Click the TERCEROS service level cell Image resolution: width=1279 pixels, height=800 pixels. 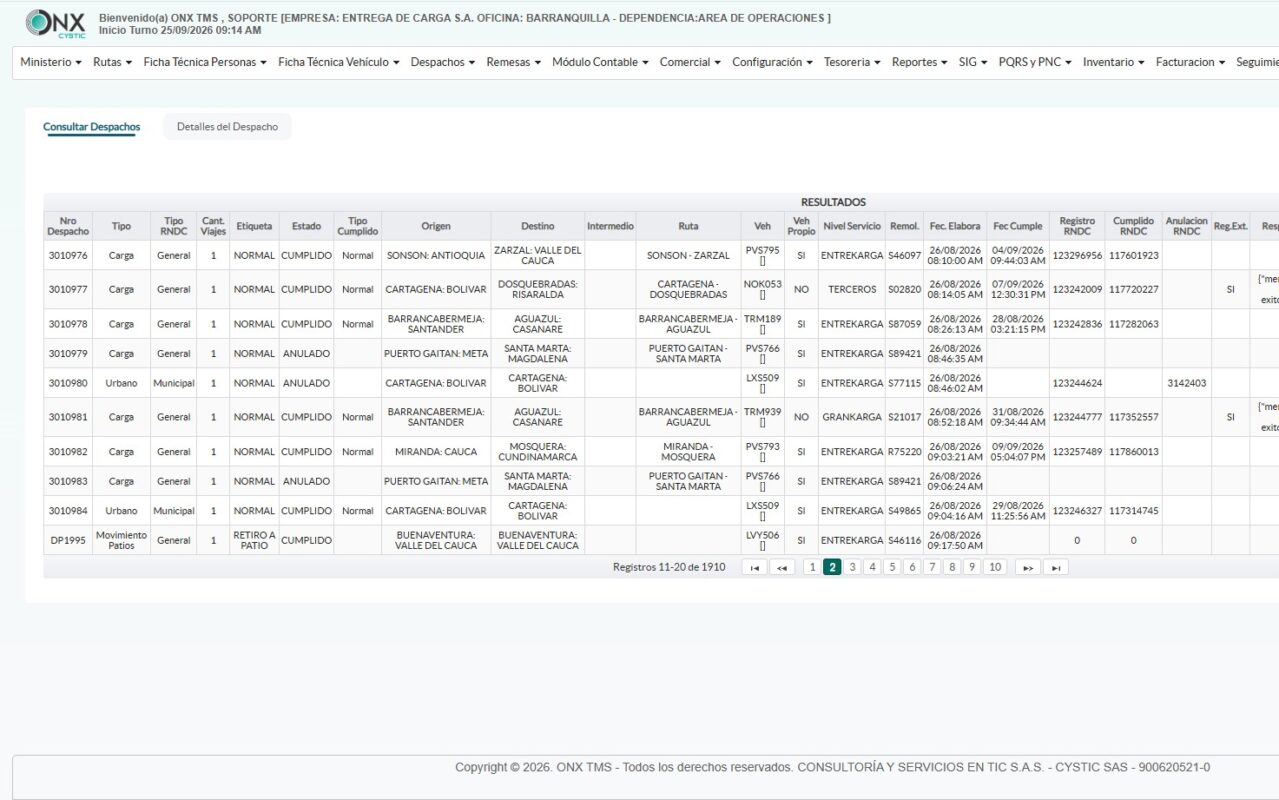pos(851,289)
